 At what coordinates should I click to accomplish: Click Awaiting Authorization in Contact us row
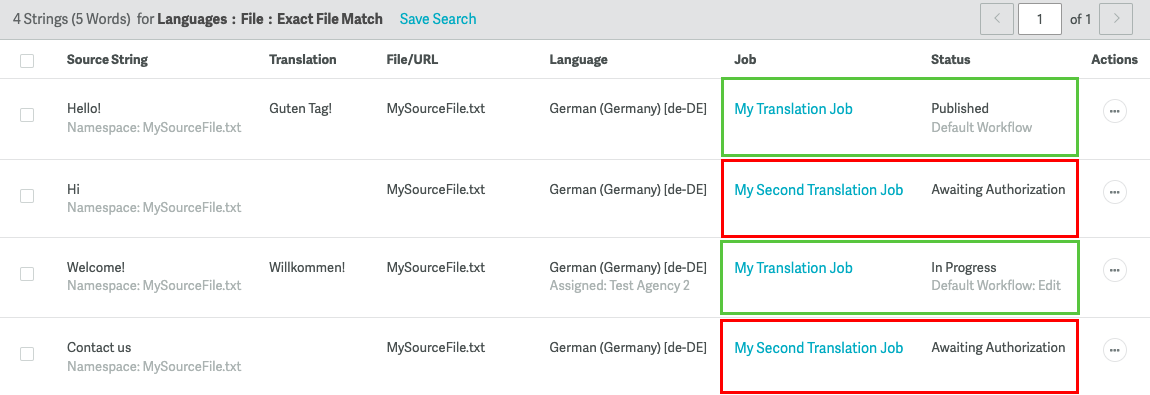(x=998, y=347)
